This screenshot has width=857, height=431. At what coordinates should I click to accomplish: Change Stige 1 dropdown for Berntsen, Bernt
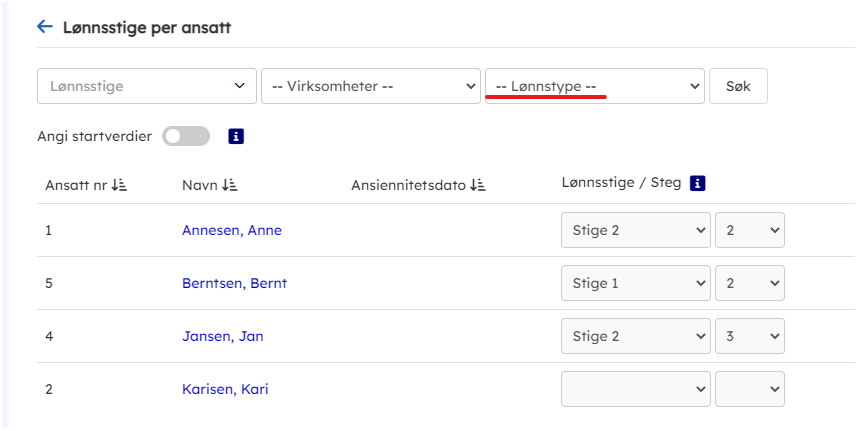pyautogui.click(x=635, y=283)
